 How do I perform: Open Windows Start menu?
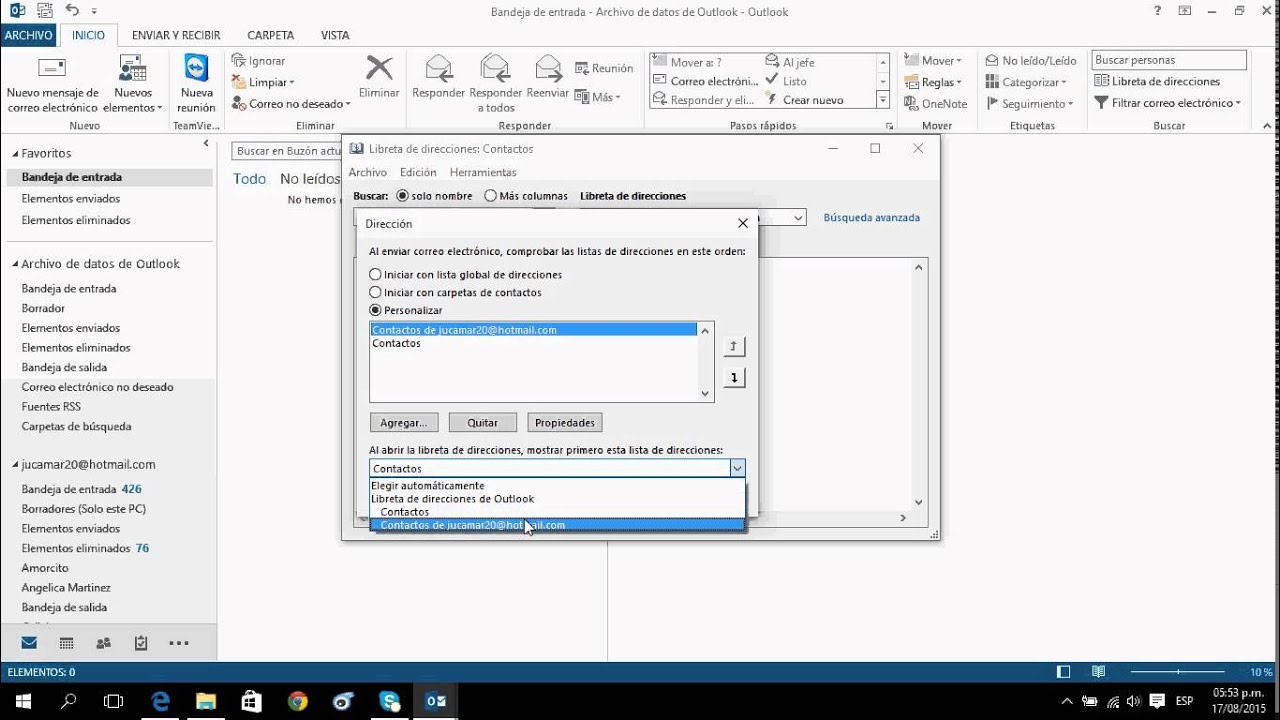click(x=22, y=701)
